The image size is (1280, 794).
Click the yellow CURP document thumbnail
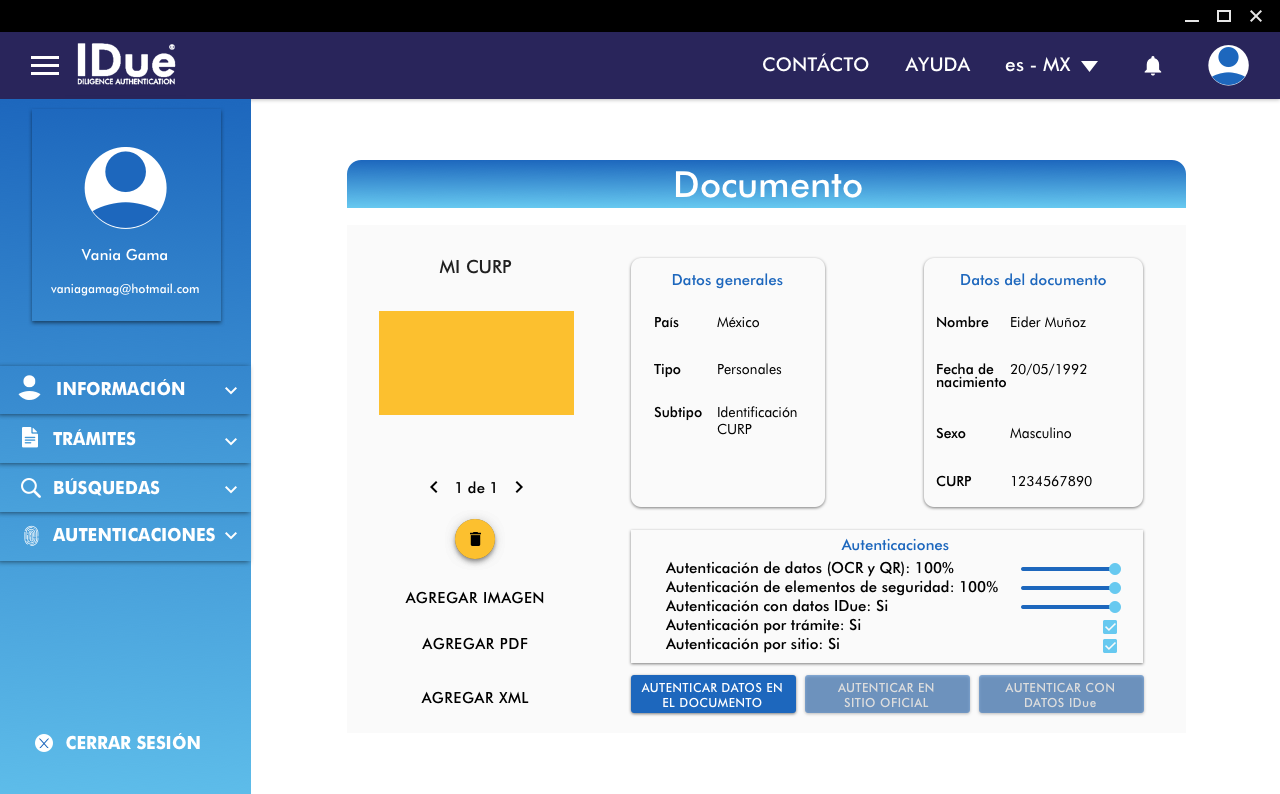coord(476,363)
